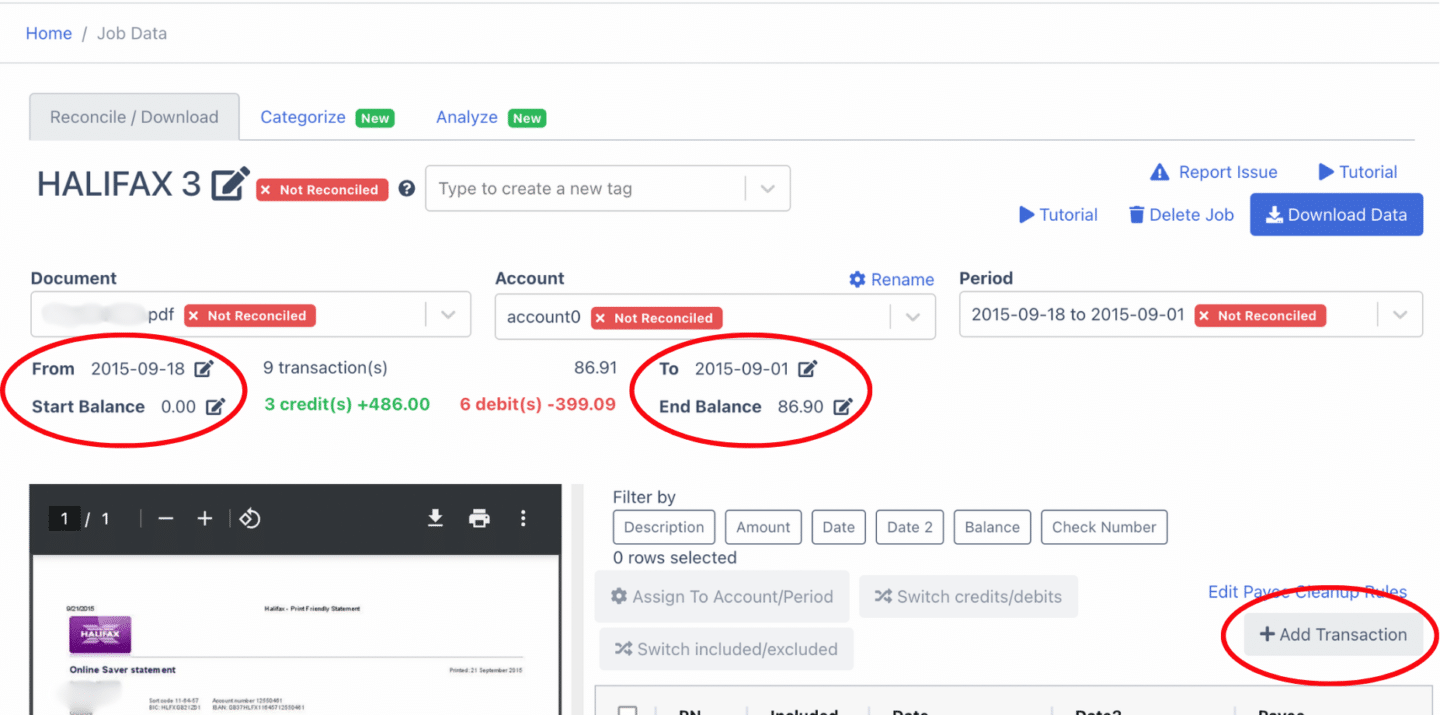Rename the account
The image size is (1440, 715).
pos(891,280)
